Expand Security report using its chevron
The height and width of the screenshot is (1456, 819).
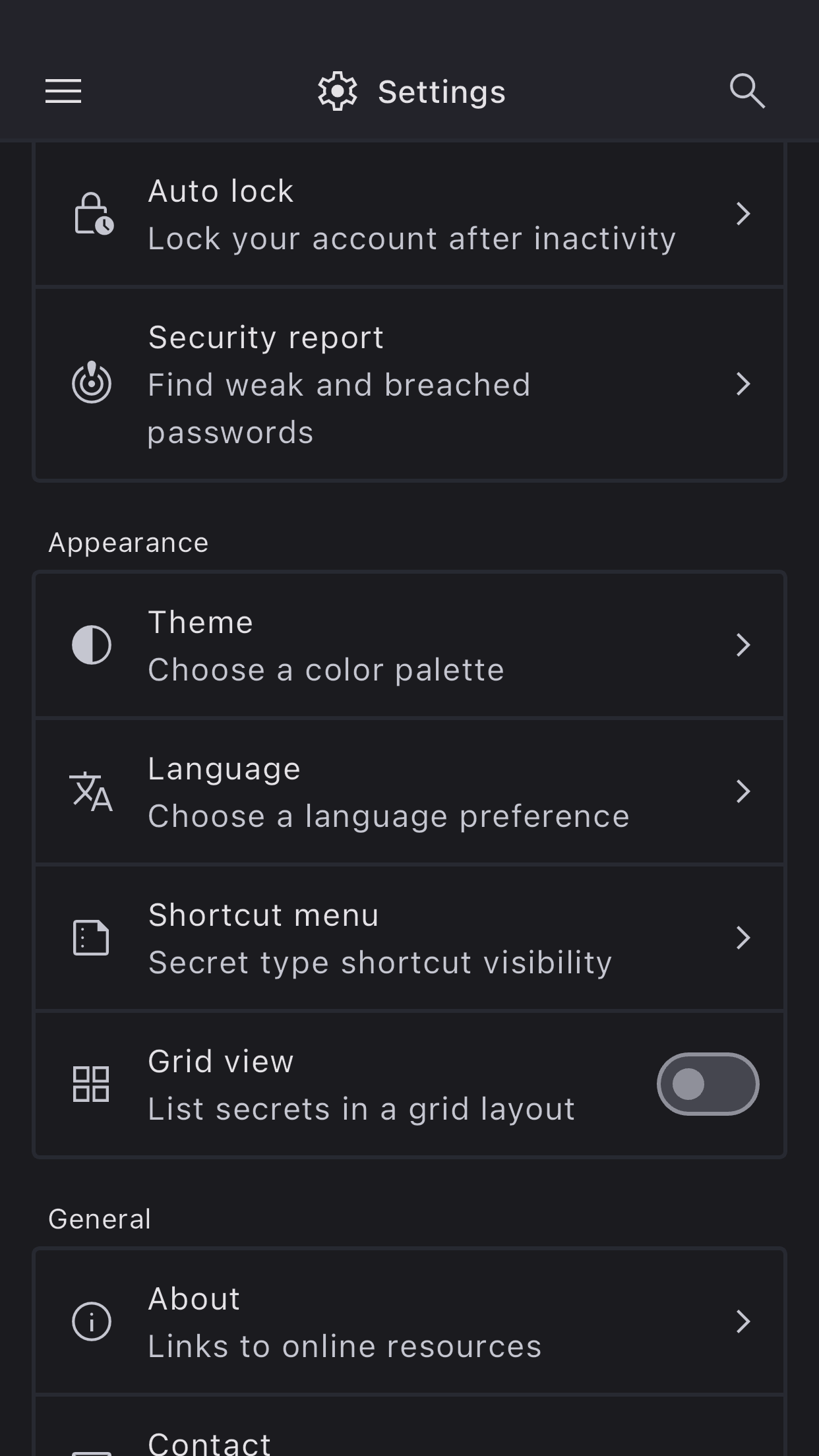(x=743, y=384)
